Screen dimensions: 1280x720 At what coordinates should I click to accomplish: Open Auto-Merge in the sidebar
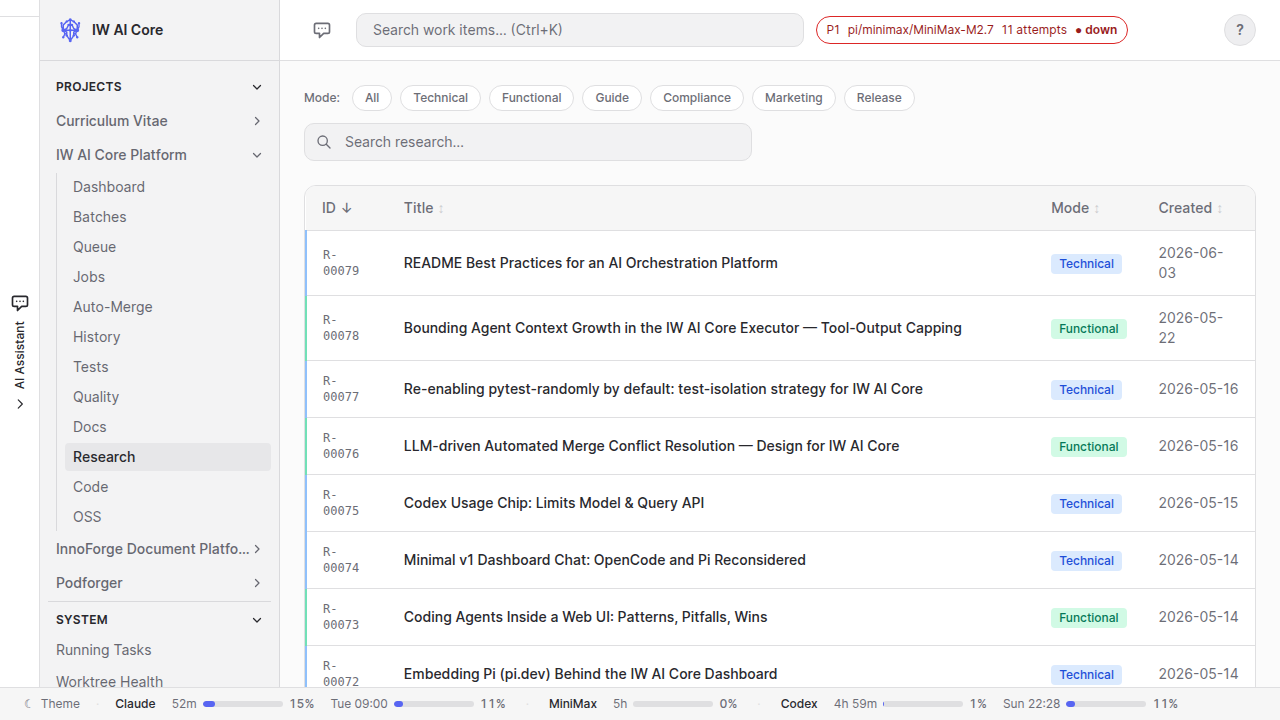point(168,307)
